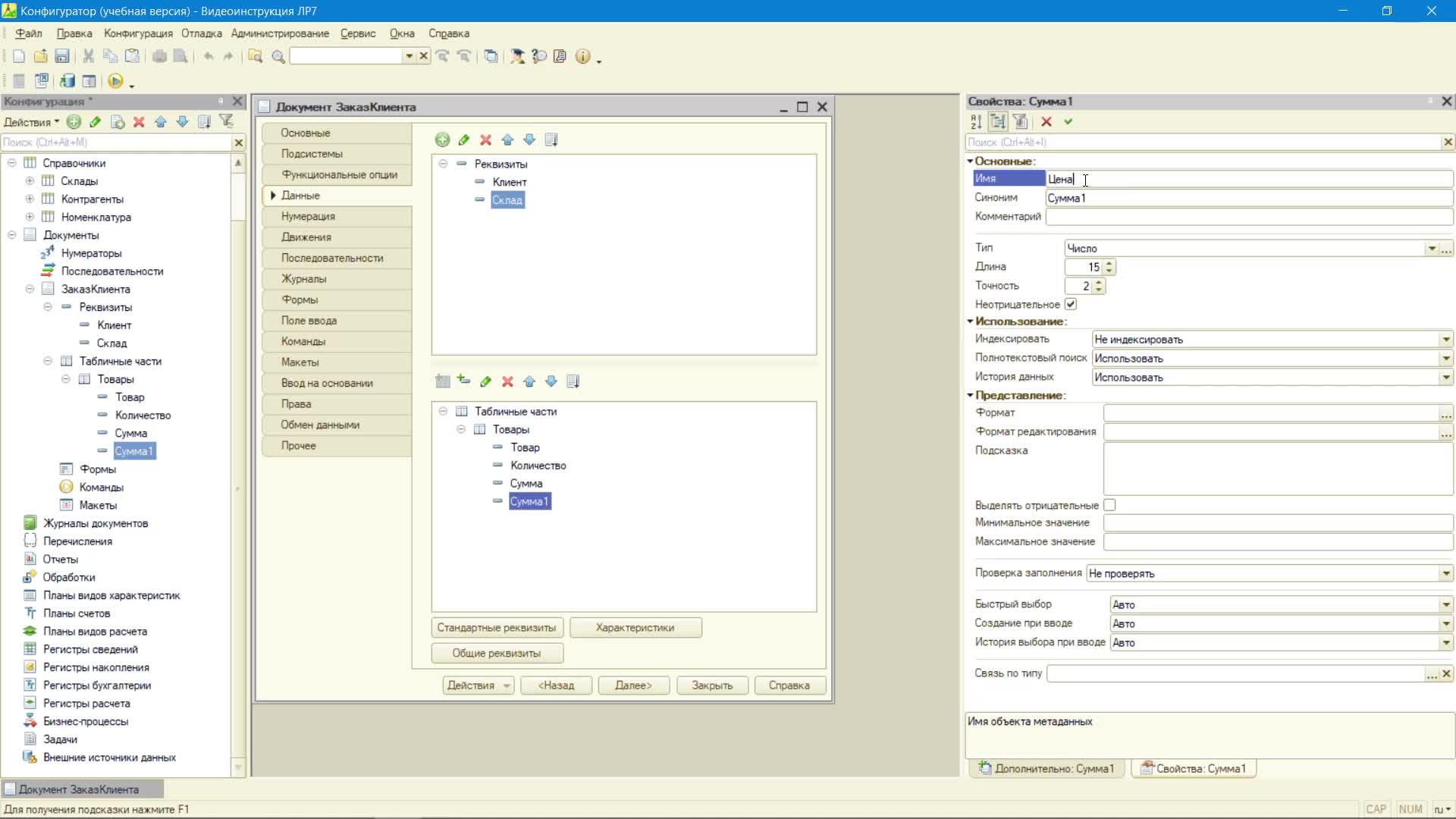Viewport: 1456px width, 819px height.
Task: Open the Конфигурация menu
Action: [x=139, y=33]
